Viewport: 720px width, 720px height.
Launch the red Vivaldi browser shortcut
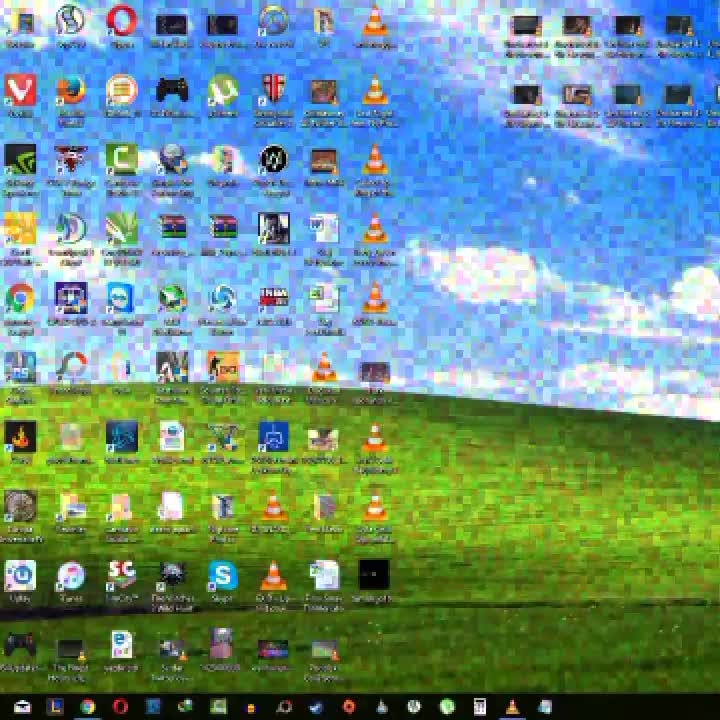[20, 90]
